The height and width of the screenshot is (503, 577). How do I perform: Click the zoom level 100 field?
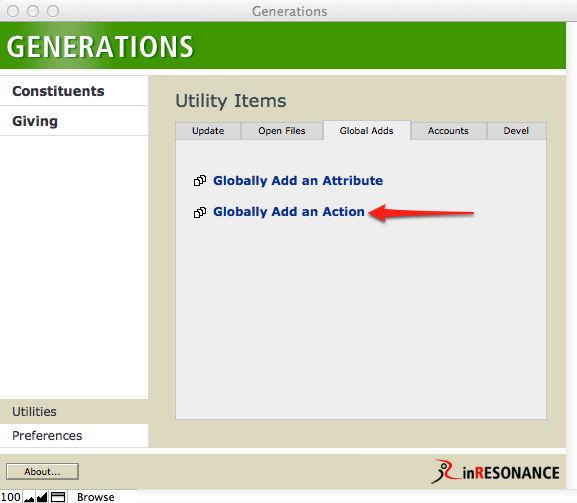click(x=11, y=497)
